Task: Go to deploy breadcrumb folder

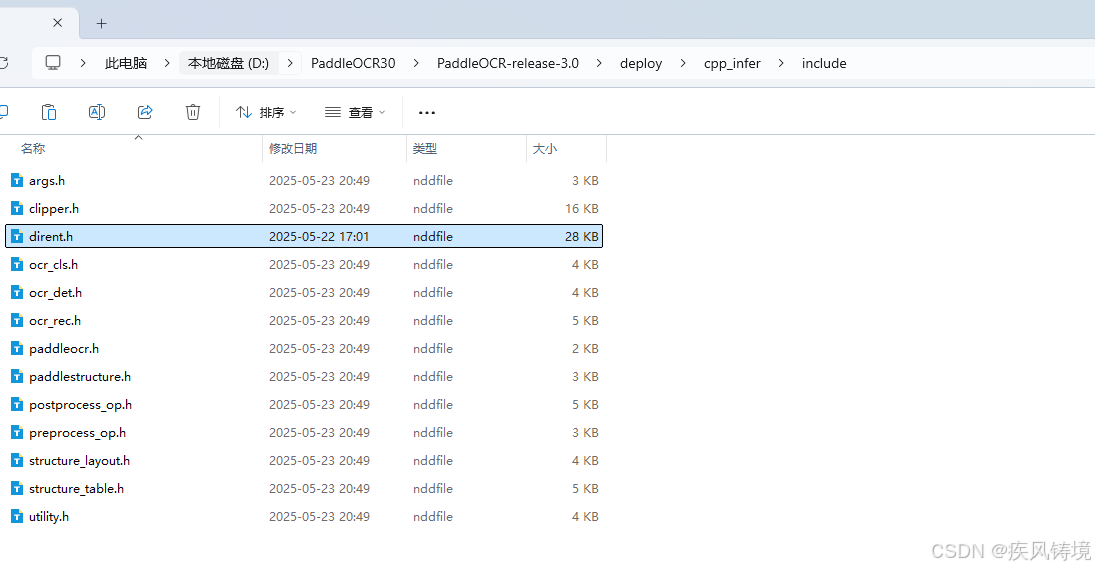Action: pyautogui.click(x=641, y=64)
